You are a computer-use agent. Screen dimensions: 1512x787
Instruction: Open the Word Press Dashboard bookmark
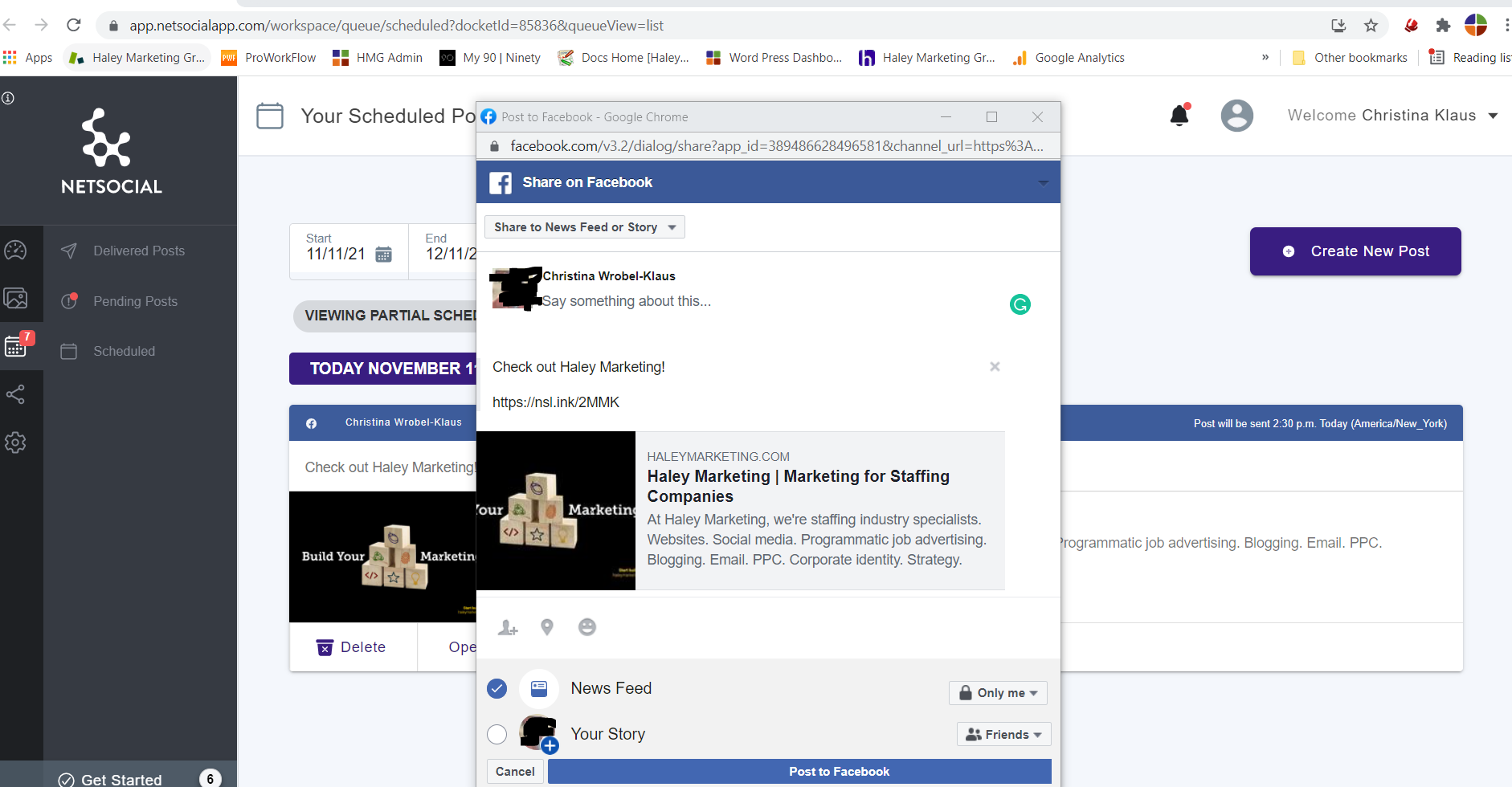point(774,58)
